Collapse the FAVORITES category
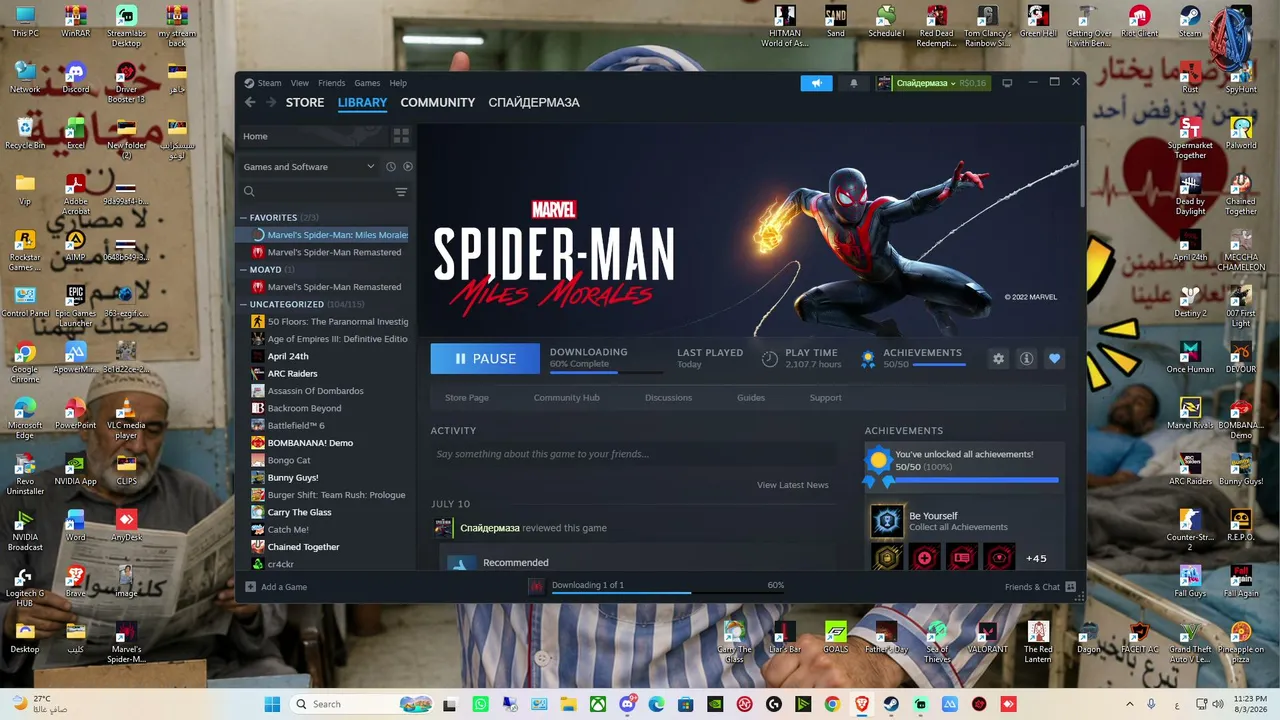Image resolution: width=1280 pixels, height=720 pixels. [243, 217]
